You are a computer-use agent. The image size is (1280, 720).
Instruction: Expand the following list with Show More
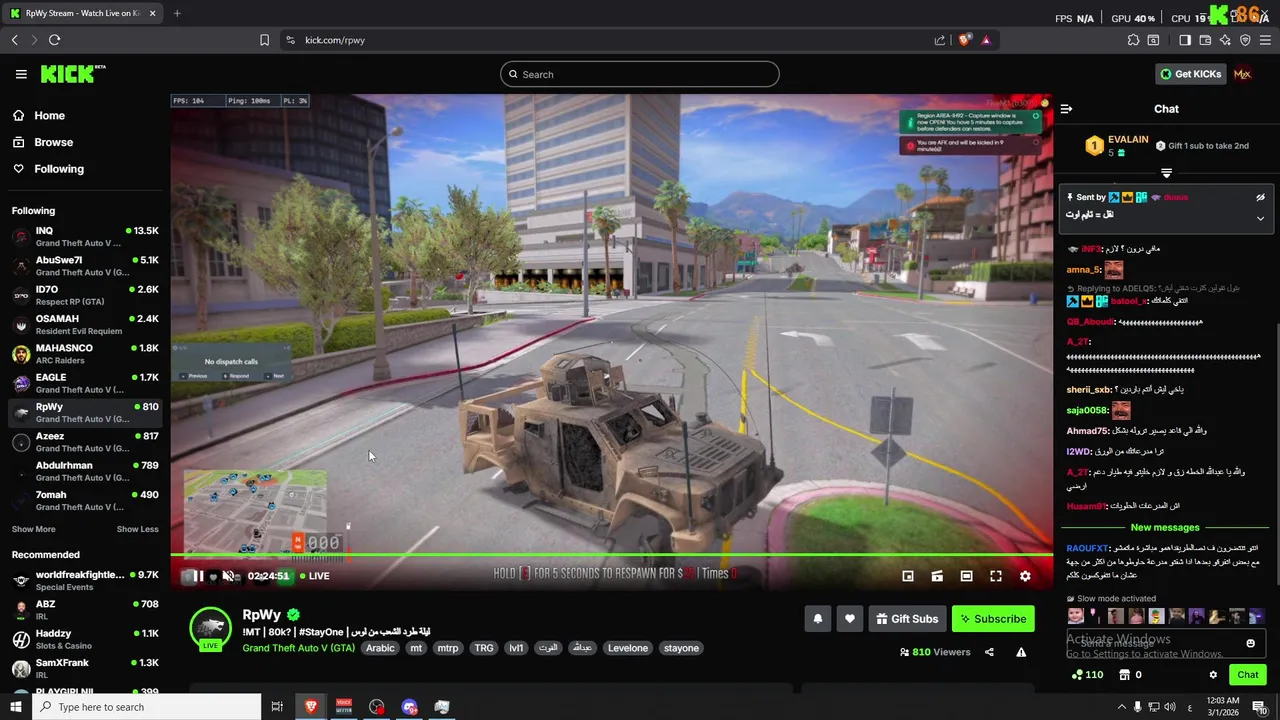pos(33,529)
